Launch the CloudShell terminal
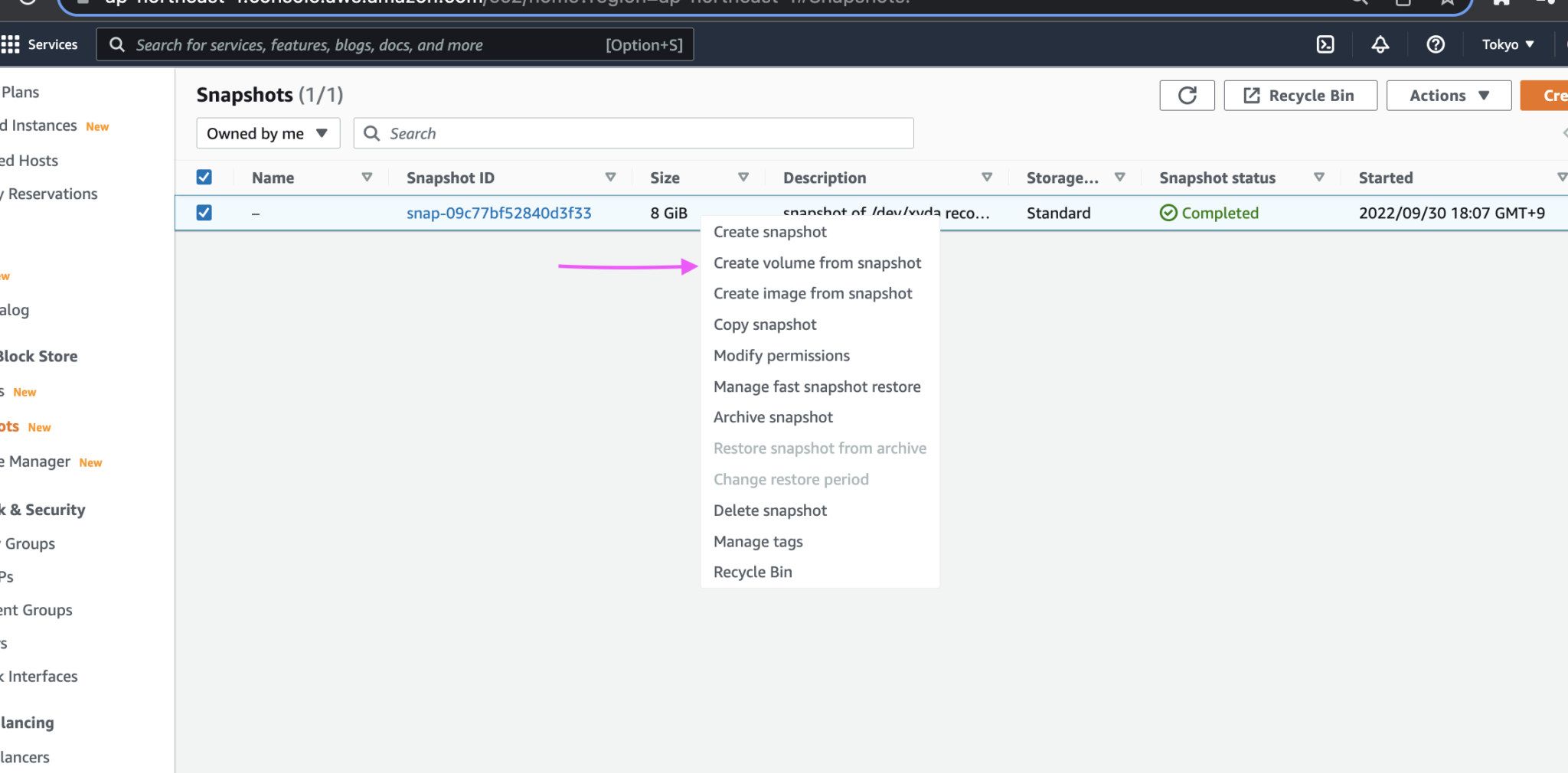The height and width of the screenshot is (773, 1568). tap(1325, 44)
